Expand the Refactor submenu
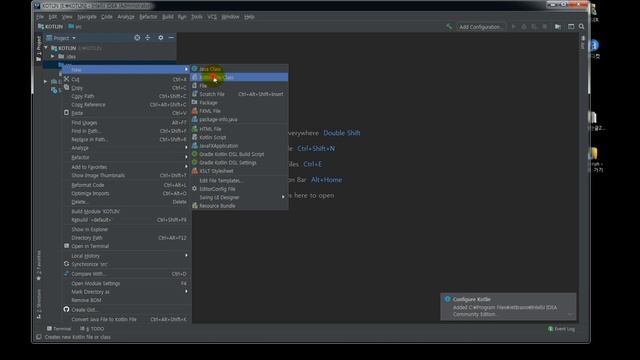The image size is (640, 360). (186, 157)
